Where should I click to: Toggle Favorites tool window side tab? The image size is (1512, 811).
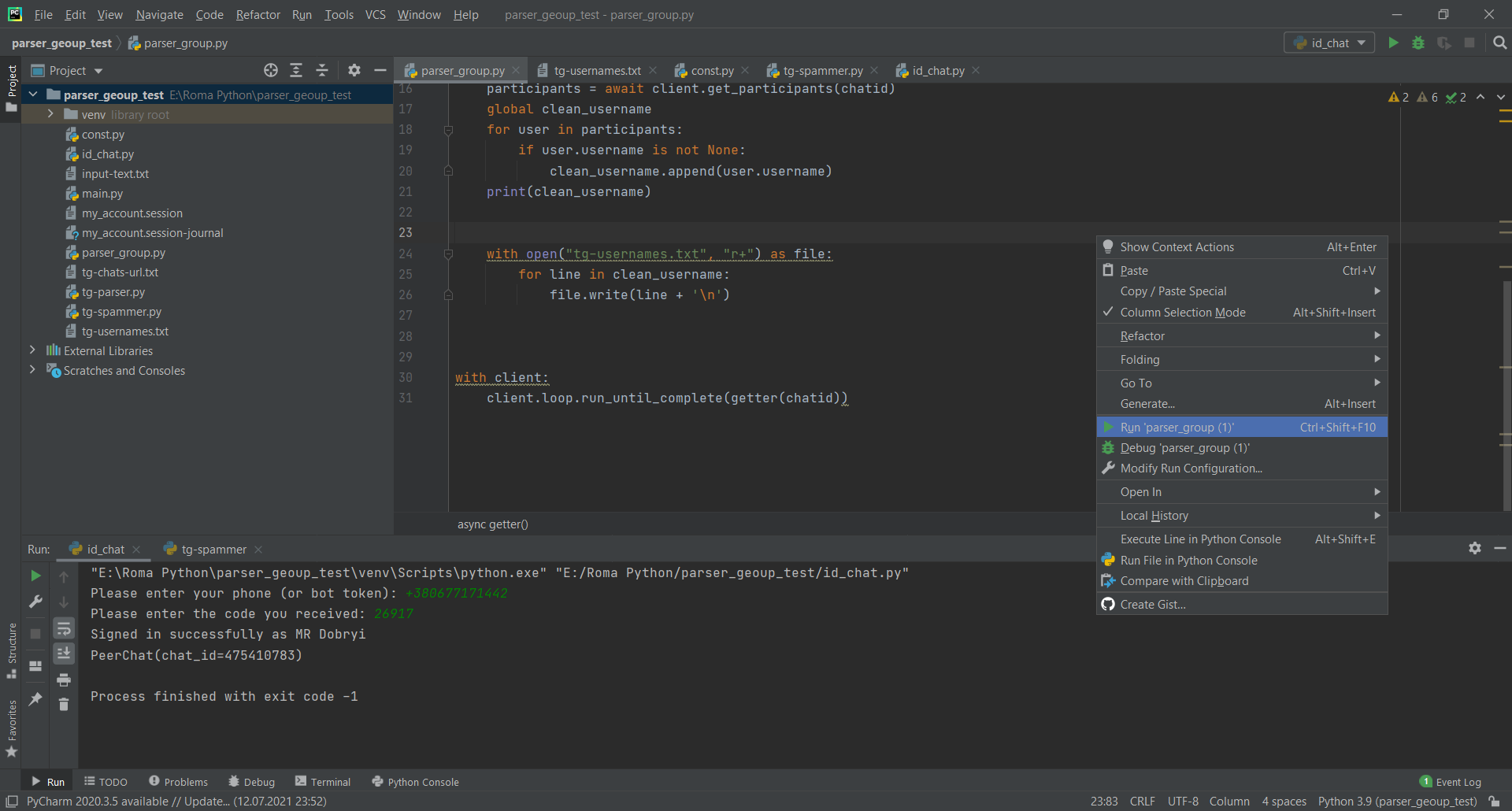pyautogui.click(x=12, y=729)
